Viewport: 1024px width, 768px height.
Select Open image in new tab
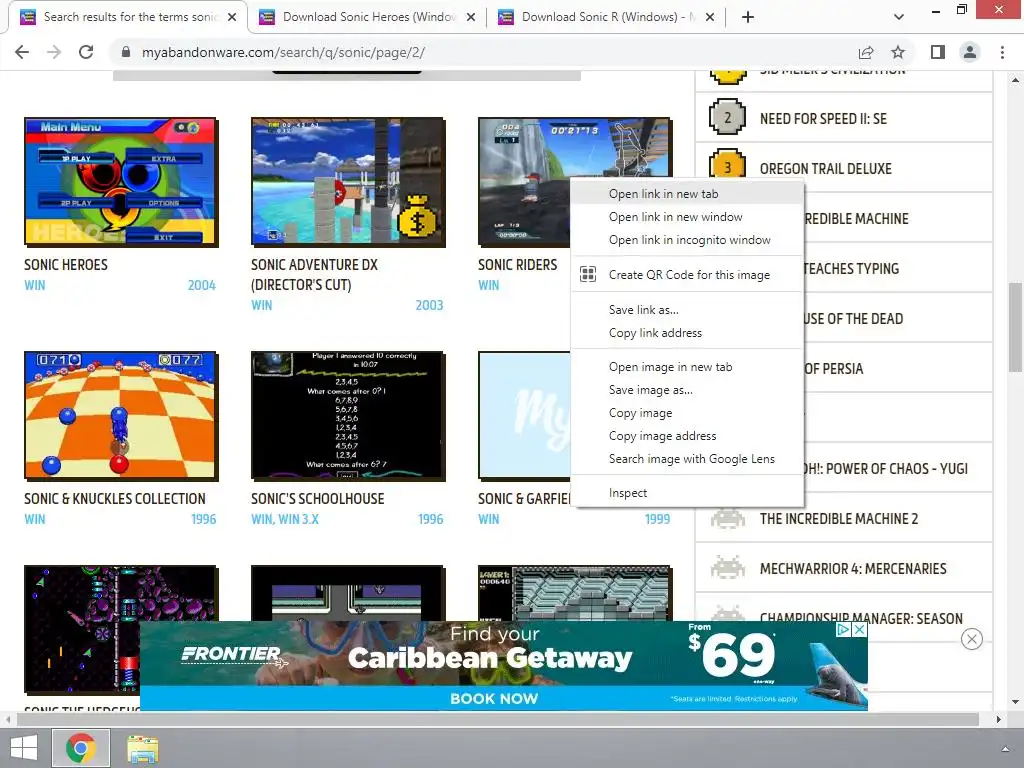(x=687, y=367)
